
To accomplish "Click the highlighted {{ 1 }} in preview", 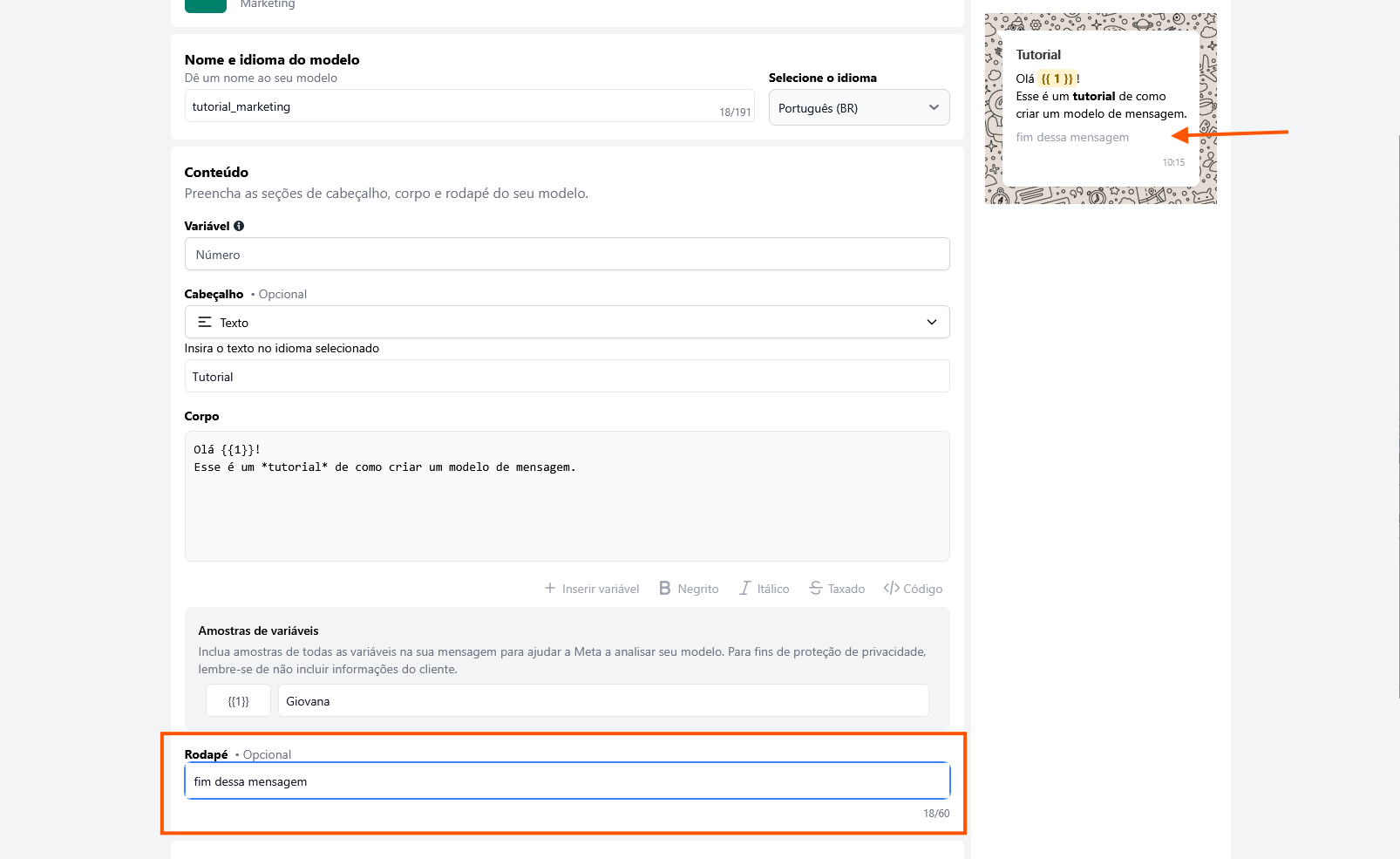I will 1057,78.
